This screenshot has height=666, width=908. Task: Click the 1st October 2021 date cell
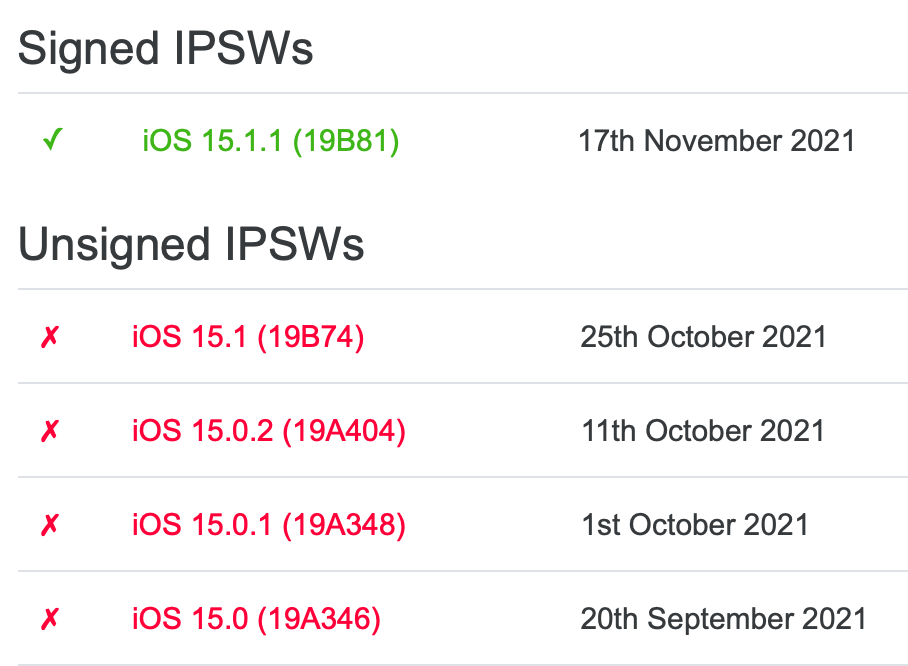click(694, 525)
